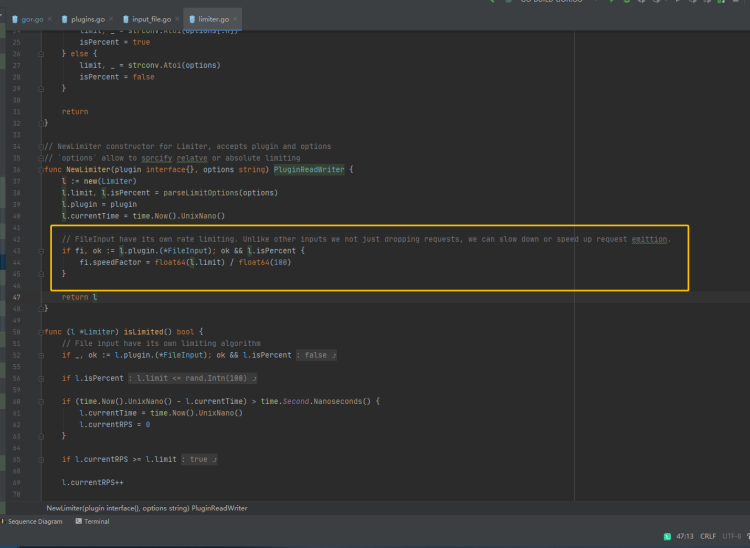750x548 pixels.
Task: Click the NewLimiter breadcrumb at editor bottom
Action: pyautogui.click(x=146, y=508)
